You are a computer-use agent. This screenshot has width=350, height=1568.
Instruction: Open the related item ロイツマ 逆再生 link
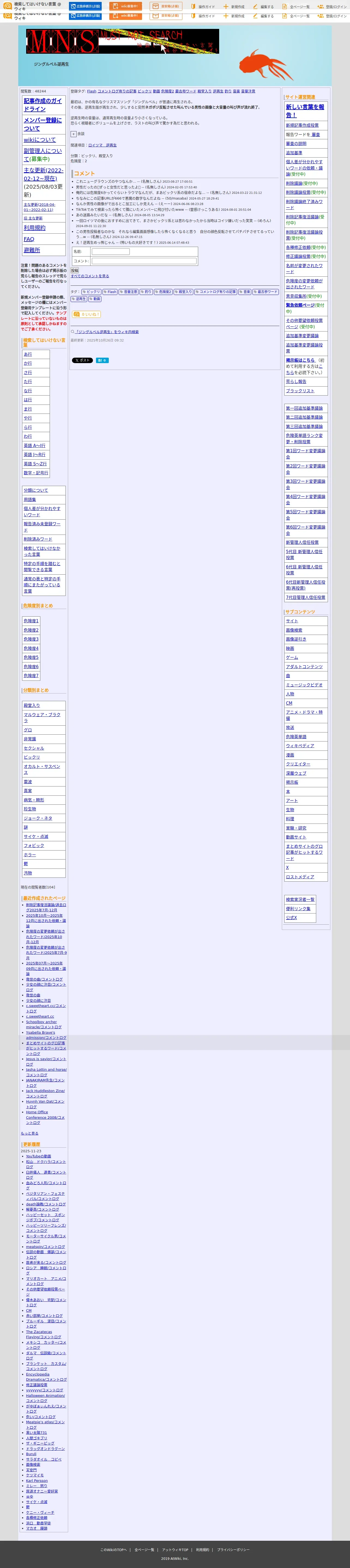tap(102, 146)
